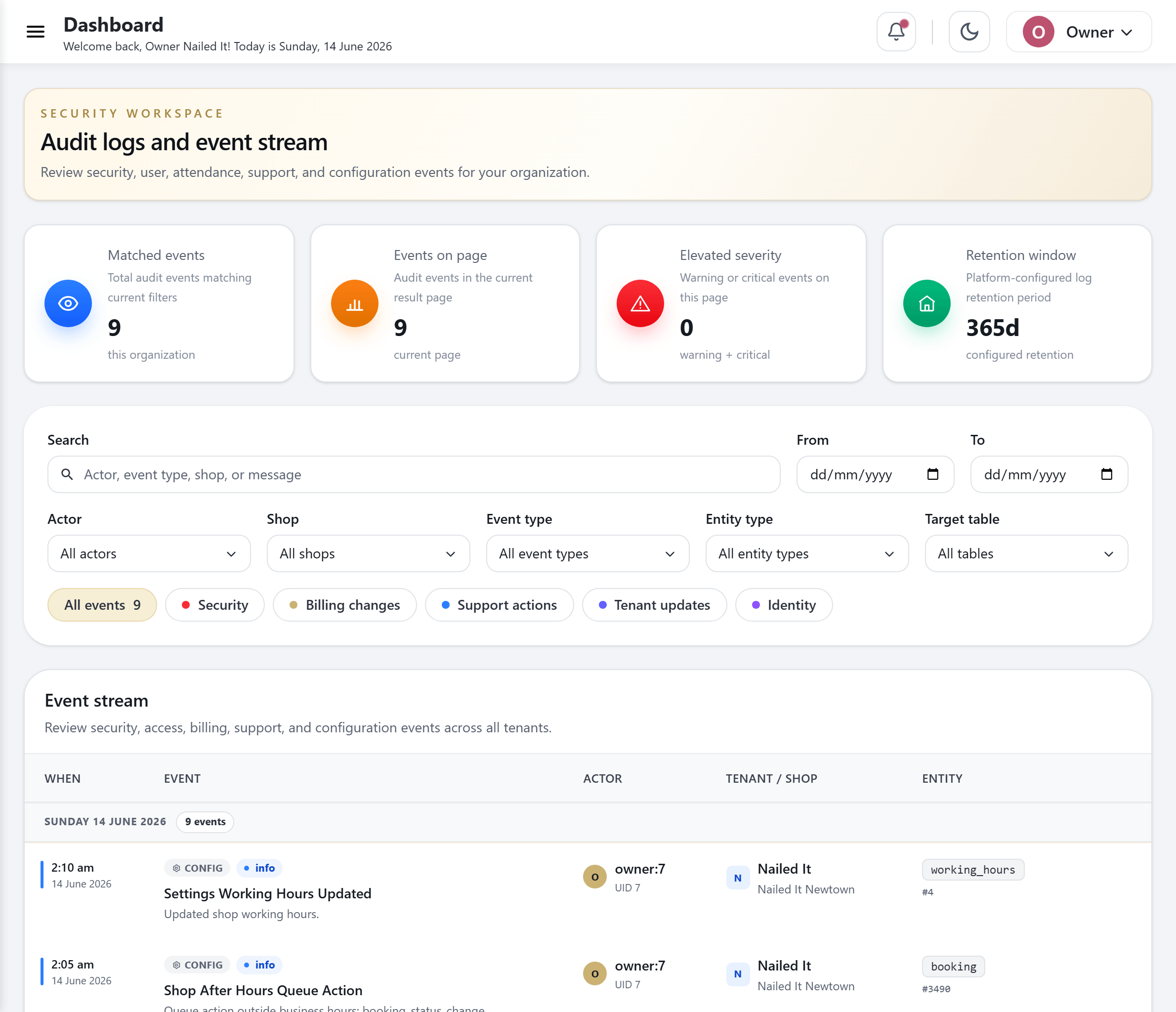The width and height of the screenshot is (1176, 1012).
Task: Click the green home Retention icon
Action: coord(927,303)
